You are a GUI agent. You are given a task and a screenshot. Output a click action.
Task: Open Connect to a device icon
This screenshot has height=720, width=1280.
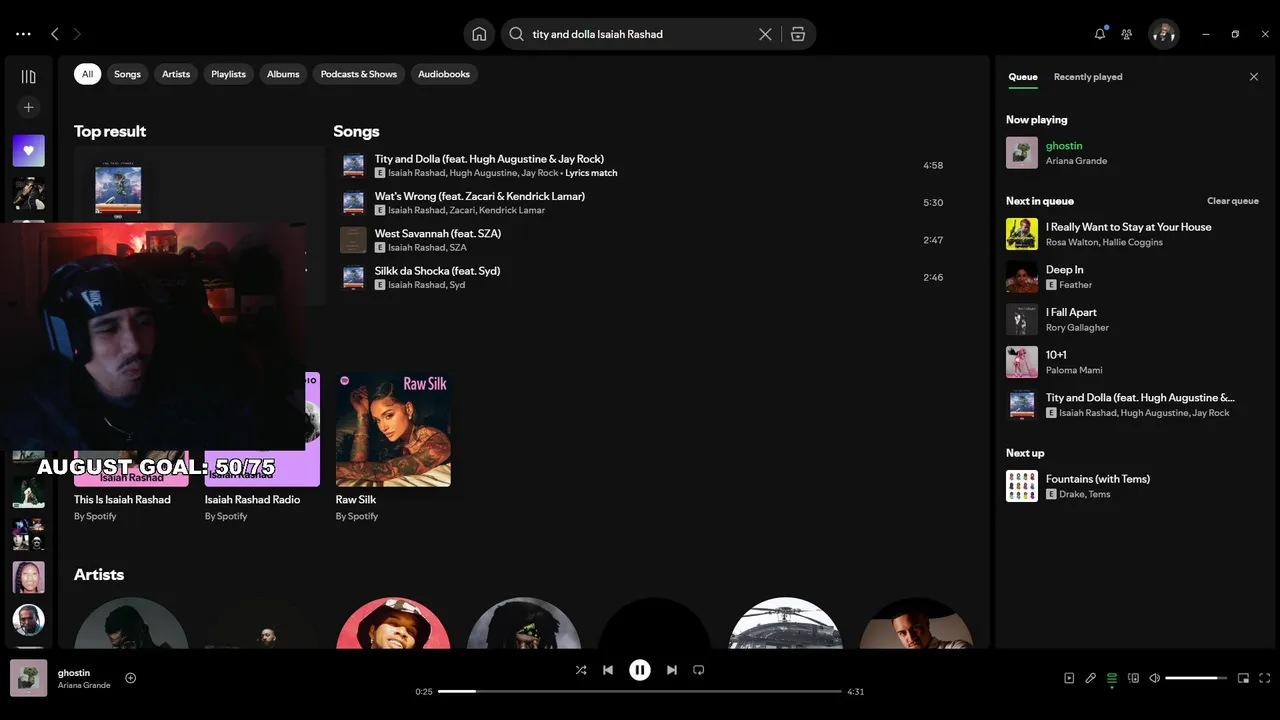(1133, 678)
